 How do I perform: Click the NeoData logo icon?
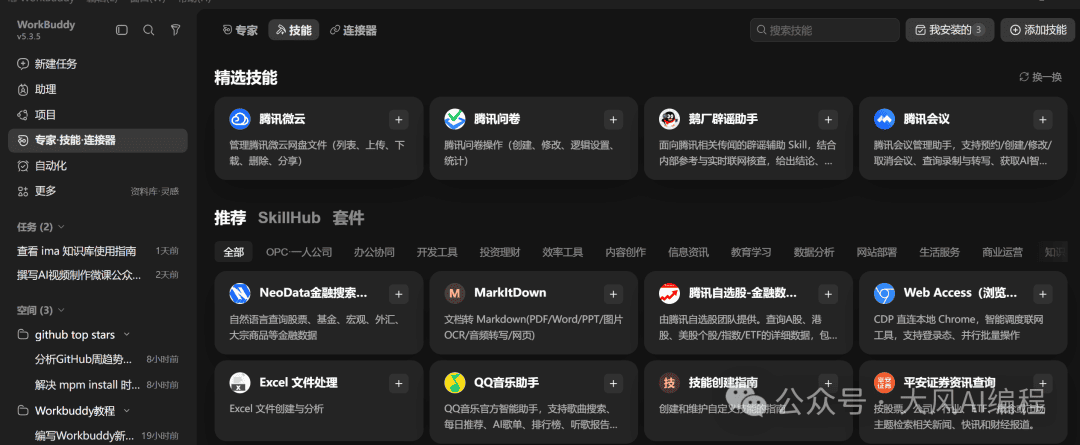click(240, 294)
